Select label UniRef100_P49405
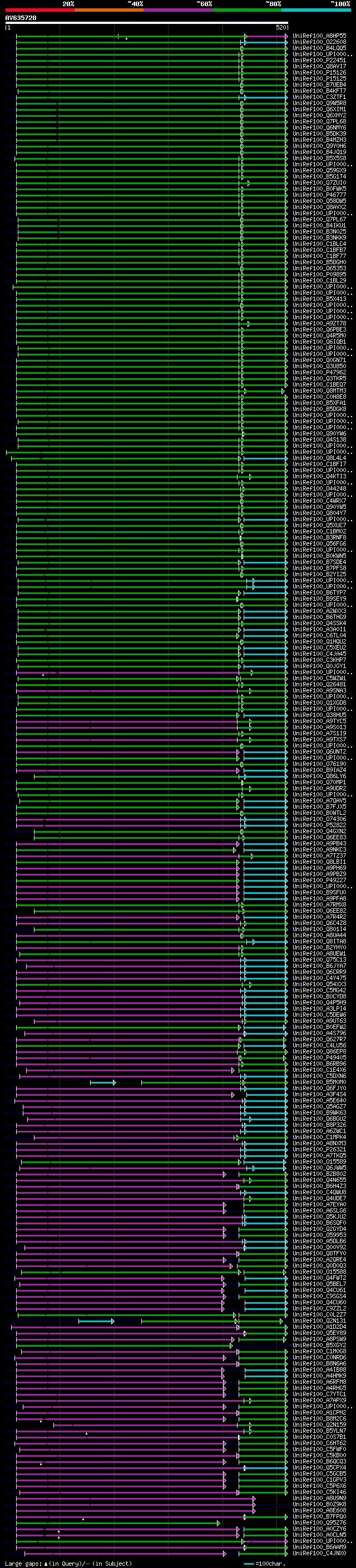 pos(319,1057)
